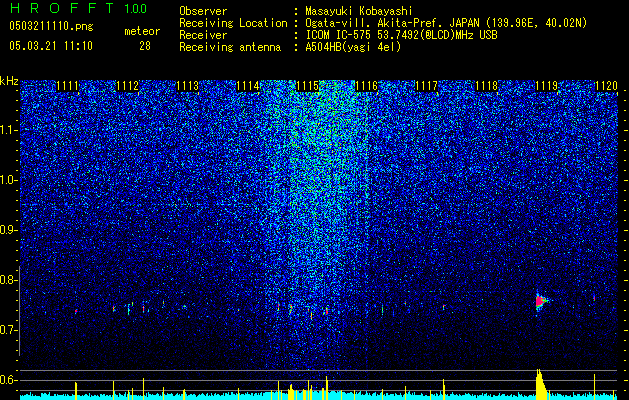This screenshot has width=629, height=400.
Task: Click the date stamp 05.03.21 11:10
Action: coord(51,46)
